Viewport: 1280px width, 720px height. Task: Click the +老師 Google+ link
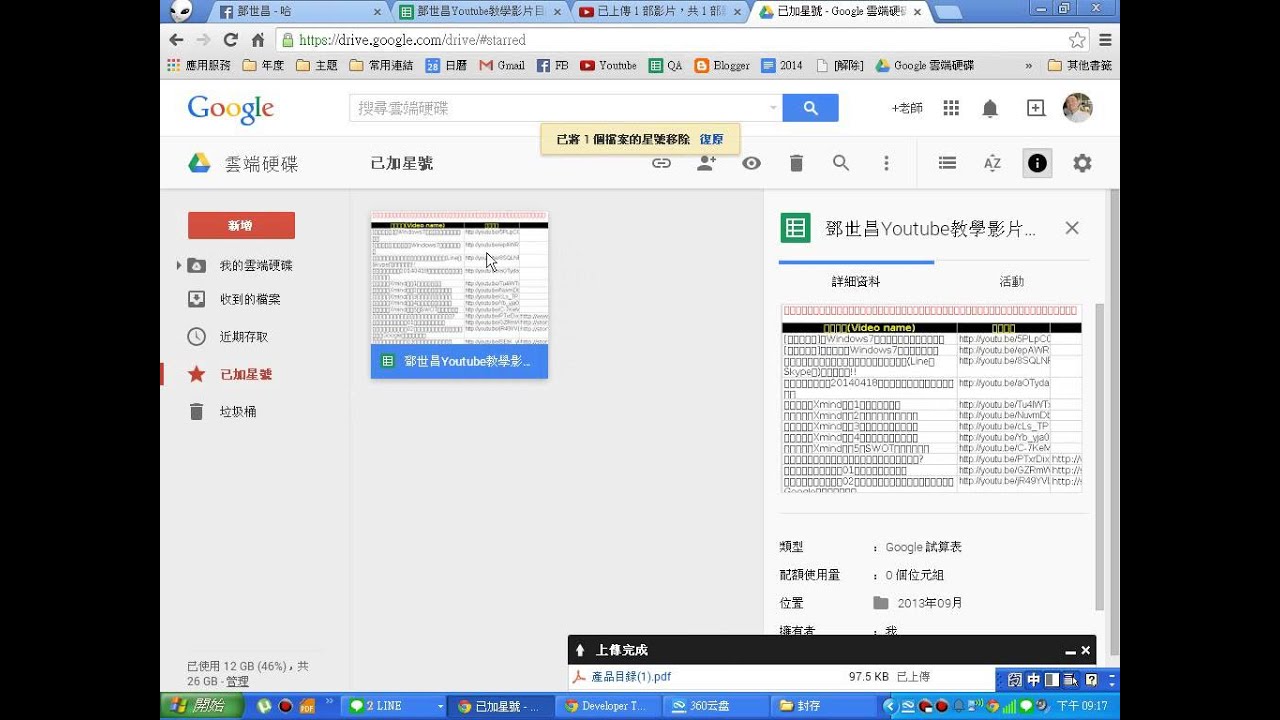(907, 108)
